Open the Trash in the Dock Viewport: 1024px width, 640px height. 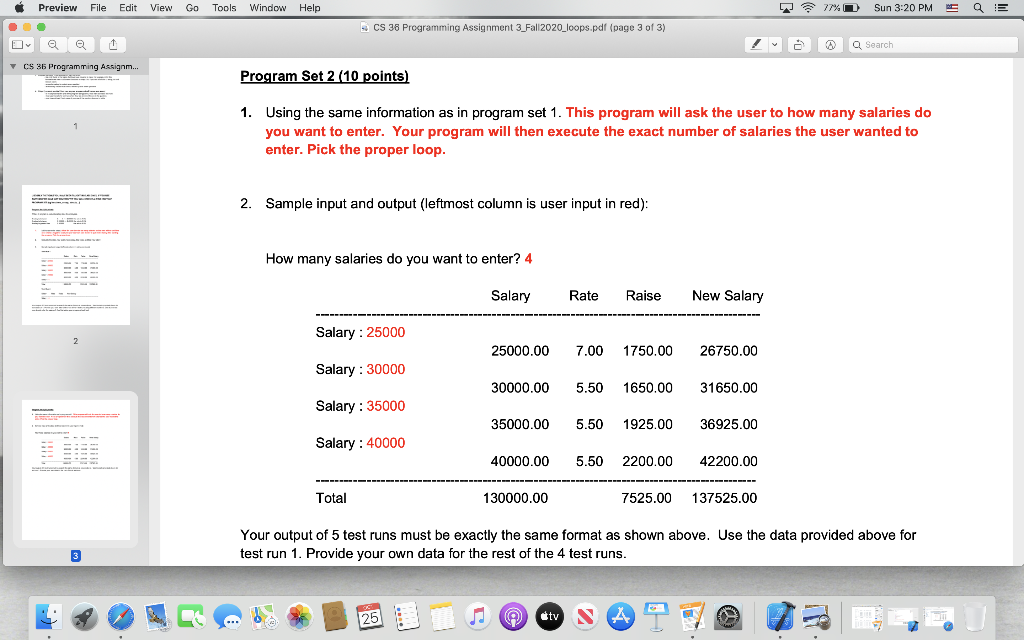tap(974, 616)
